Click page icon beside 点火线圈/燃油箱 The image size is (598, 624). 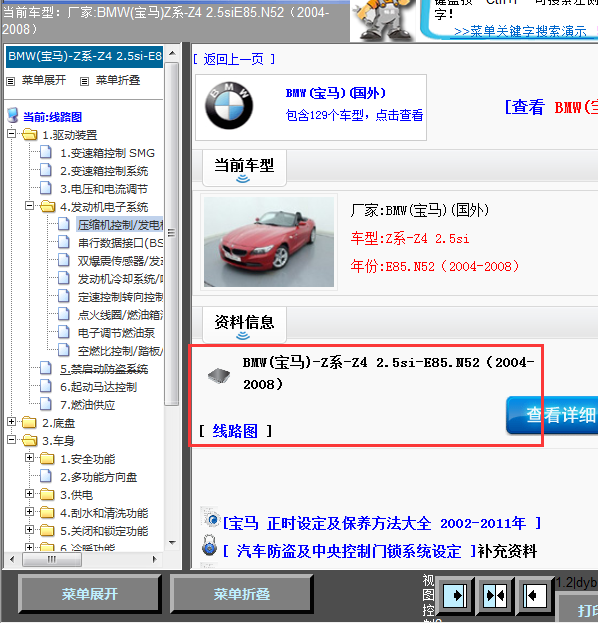tap(64, 314)
